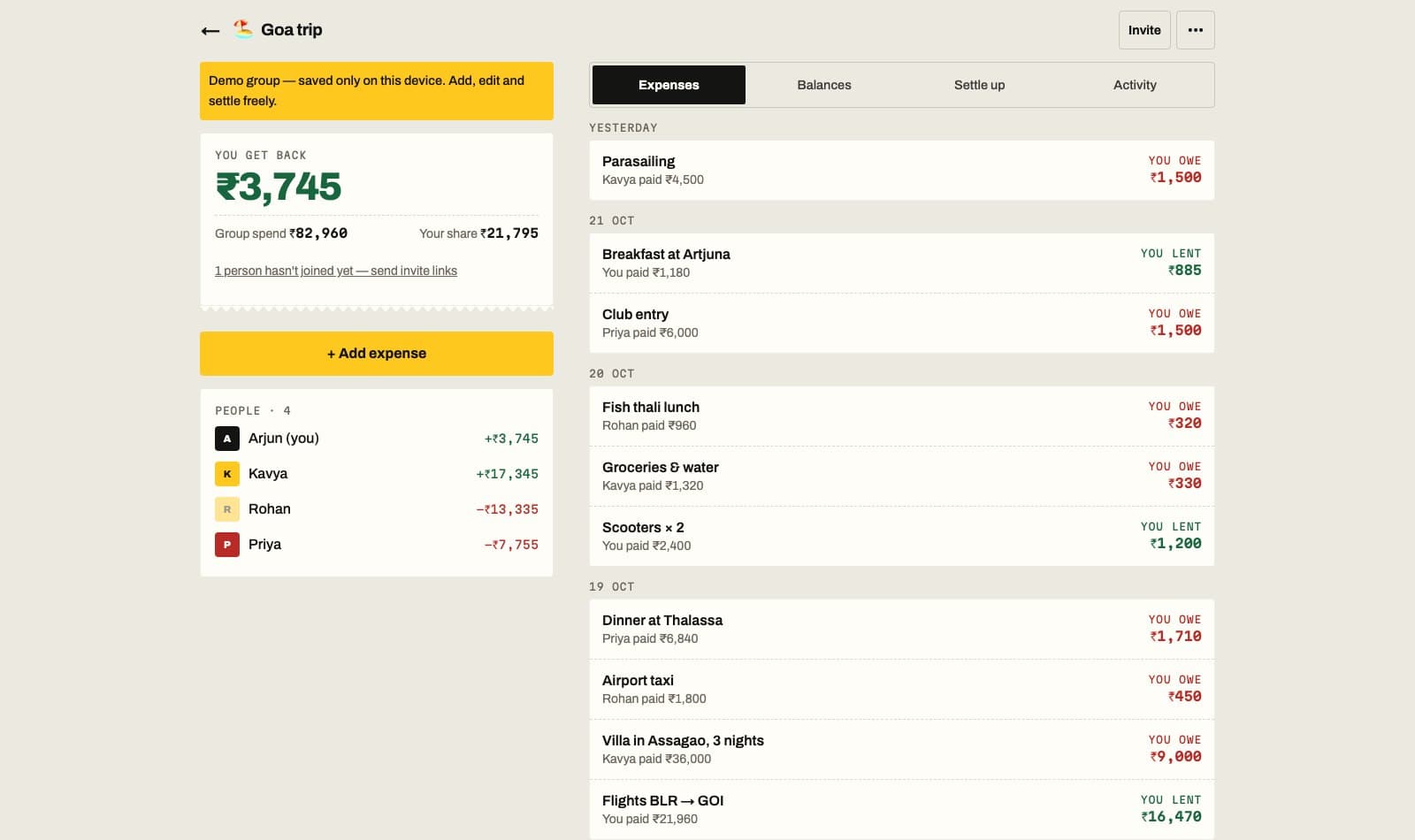Click the 19 OCT date header
The width and height of the screenshot is (1415, 840).
(612, 587)
